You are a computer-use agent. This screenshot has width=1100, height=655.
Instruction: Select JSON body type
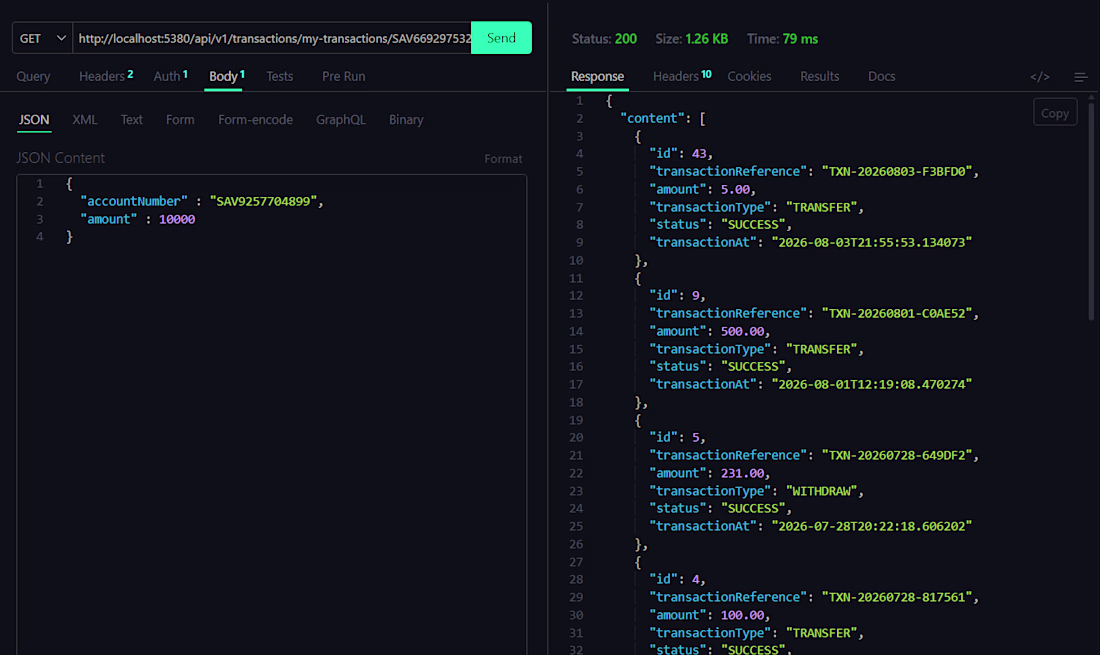tap(34, 119)
